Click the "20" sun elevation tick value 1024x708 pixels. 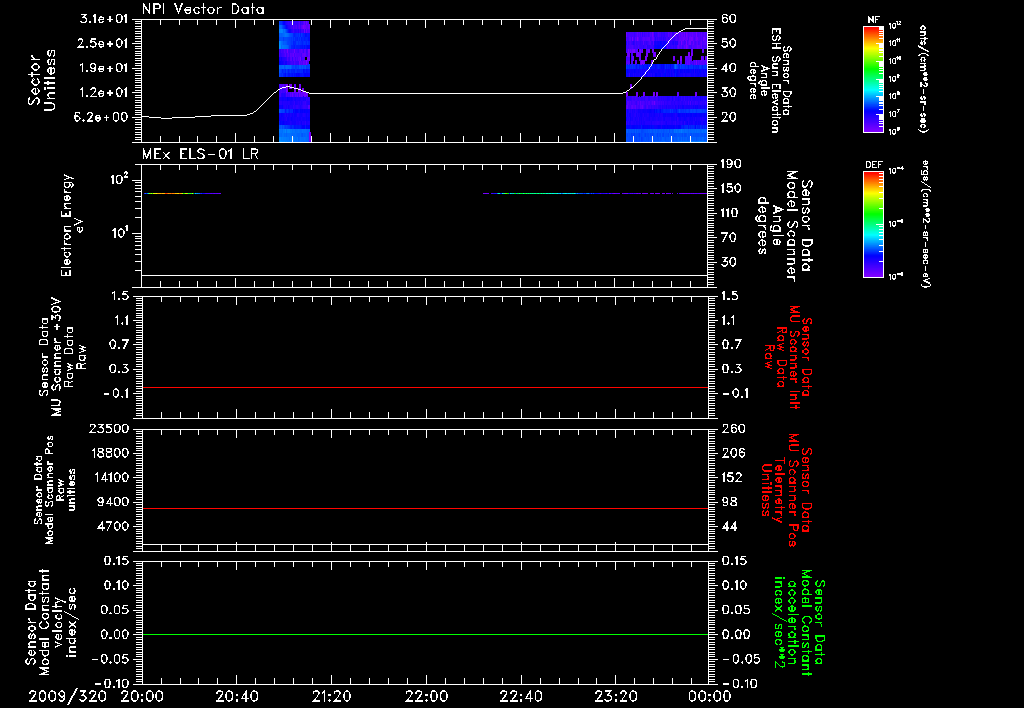729,118
